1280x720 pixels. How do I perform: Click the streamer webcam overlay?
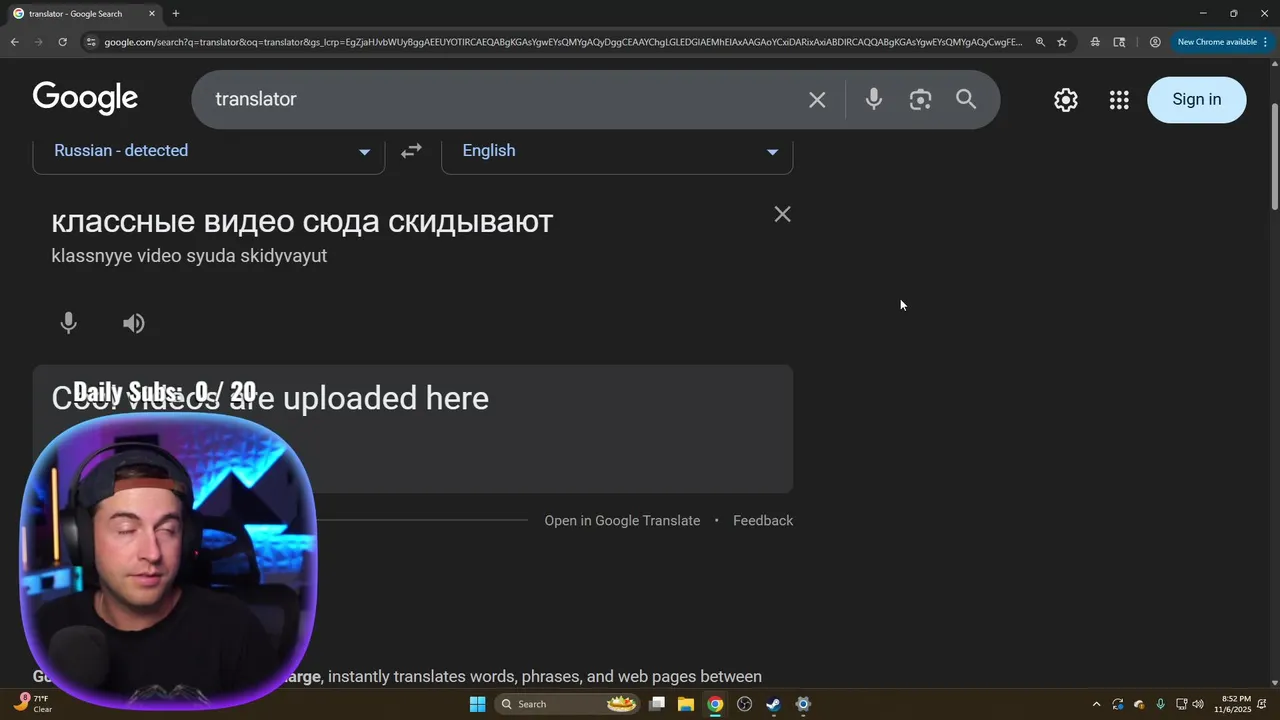point(168,561)
